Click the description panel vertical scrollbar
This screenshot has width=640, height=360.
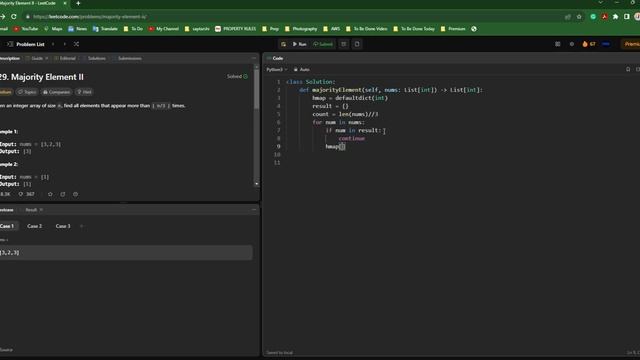click(256, 90)
